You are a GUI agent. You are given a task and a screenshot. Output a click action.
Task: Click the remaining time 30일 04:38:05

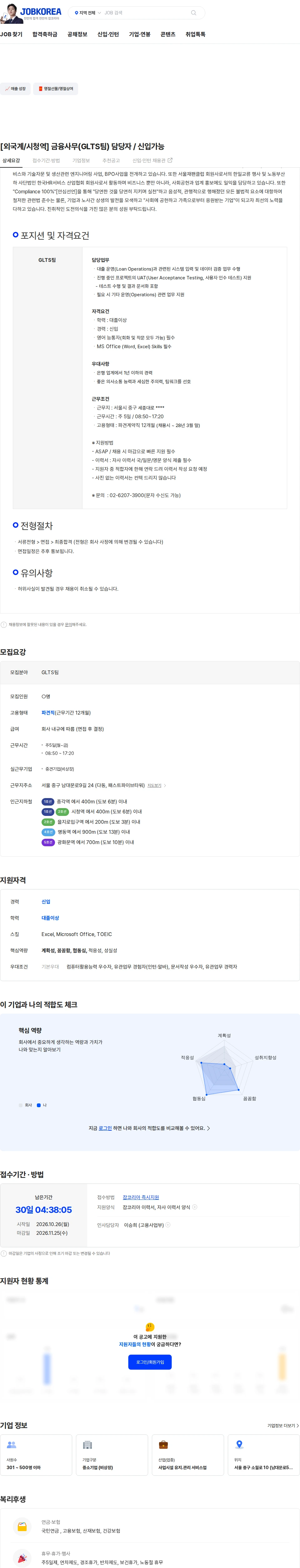(x=44, y=1209)
